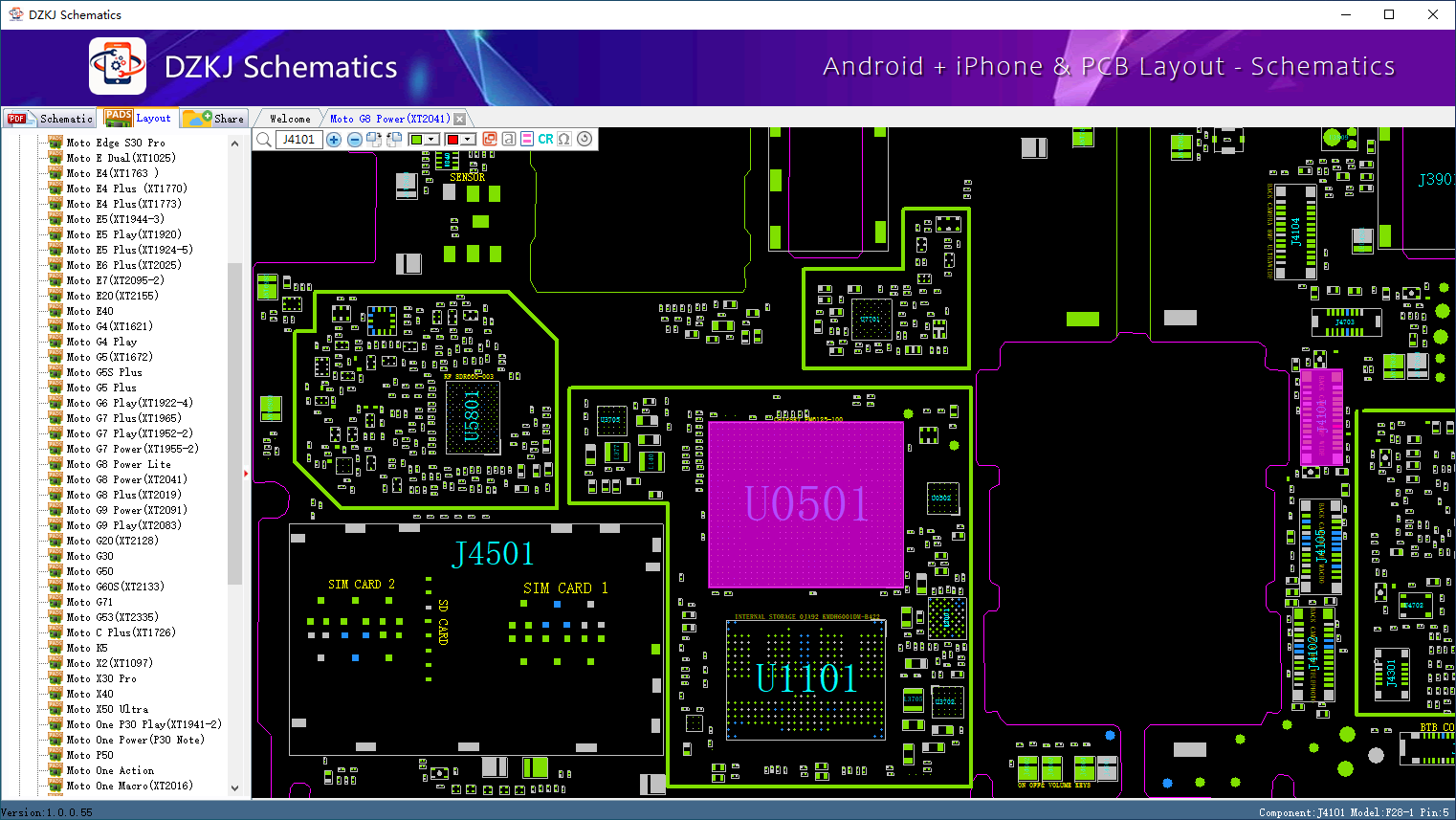
Task: Open the red color dropdown arrow
Action: pyautogui.click(x=468, y=140)
